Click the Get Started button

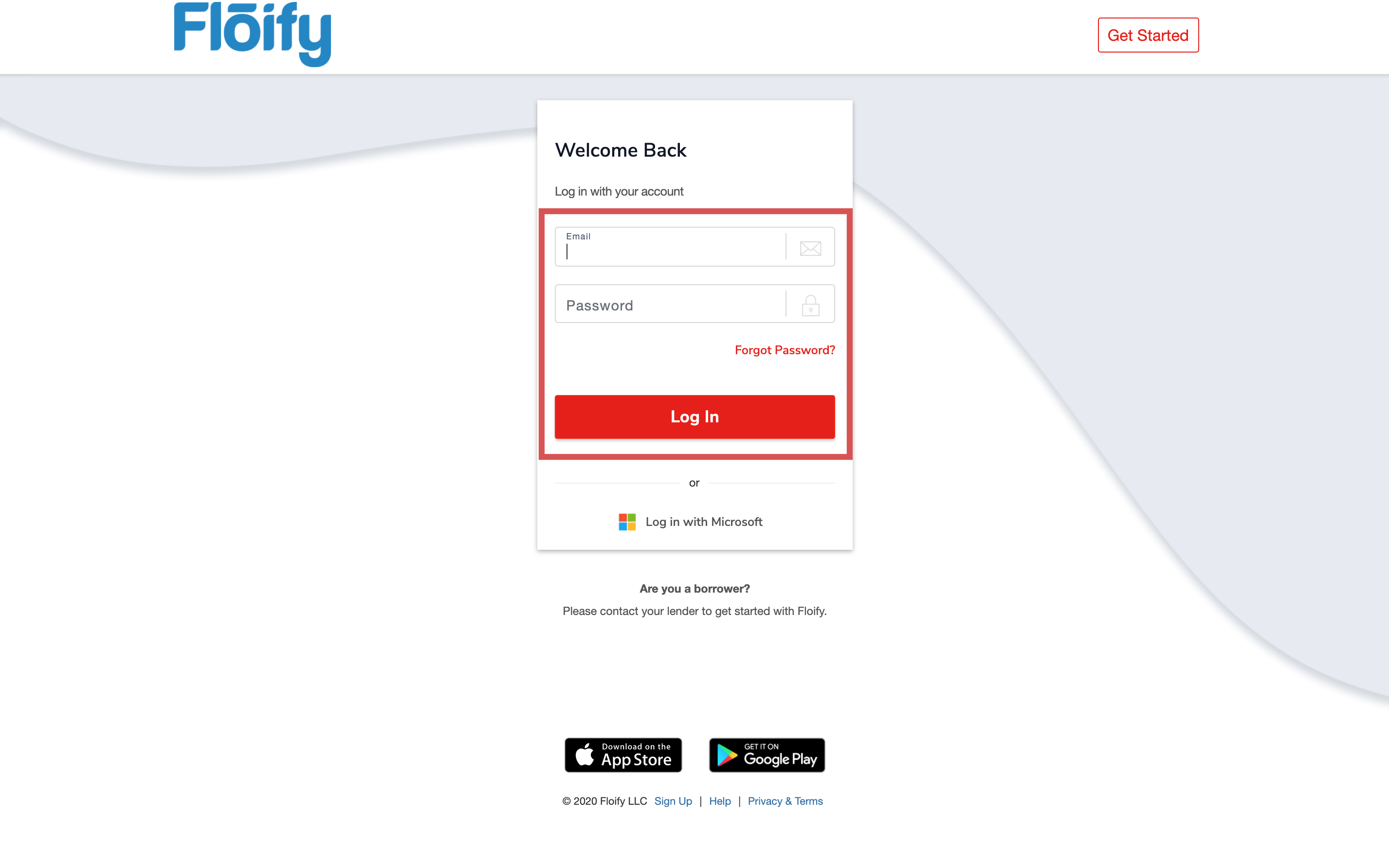1148,35
